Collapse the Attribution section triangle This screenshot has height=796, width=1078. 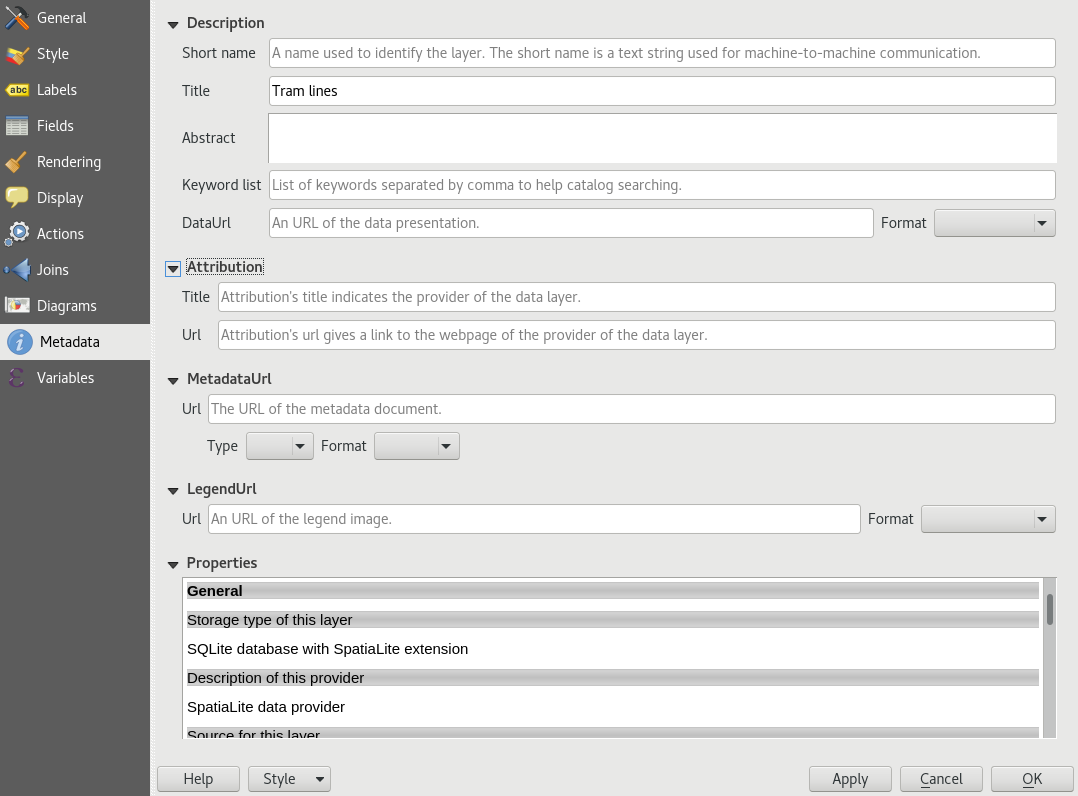(x=173, y=269)
